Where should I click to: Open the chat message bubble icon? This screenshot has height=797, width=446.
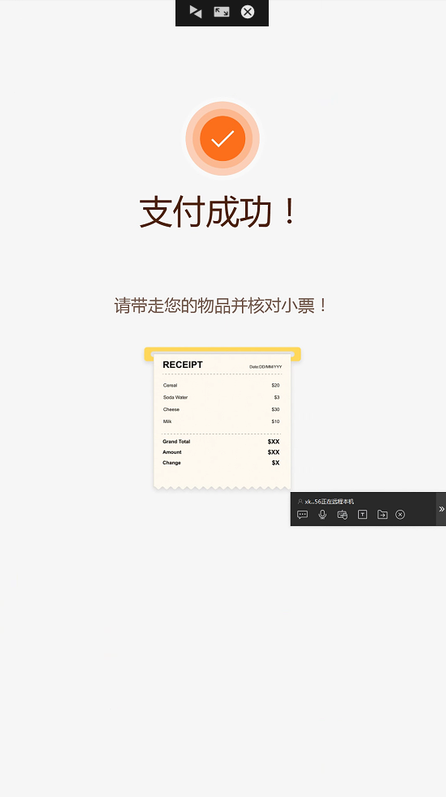click(303, 514)
